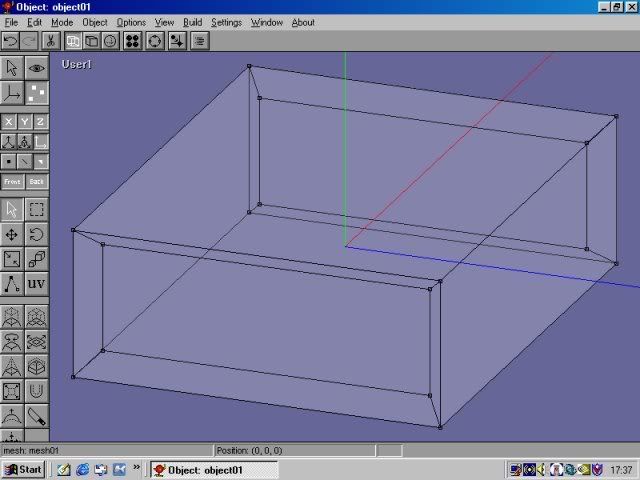Open the Settings menu
The image size is (640, 480).
click(226, 22)
